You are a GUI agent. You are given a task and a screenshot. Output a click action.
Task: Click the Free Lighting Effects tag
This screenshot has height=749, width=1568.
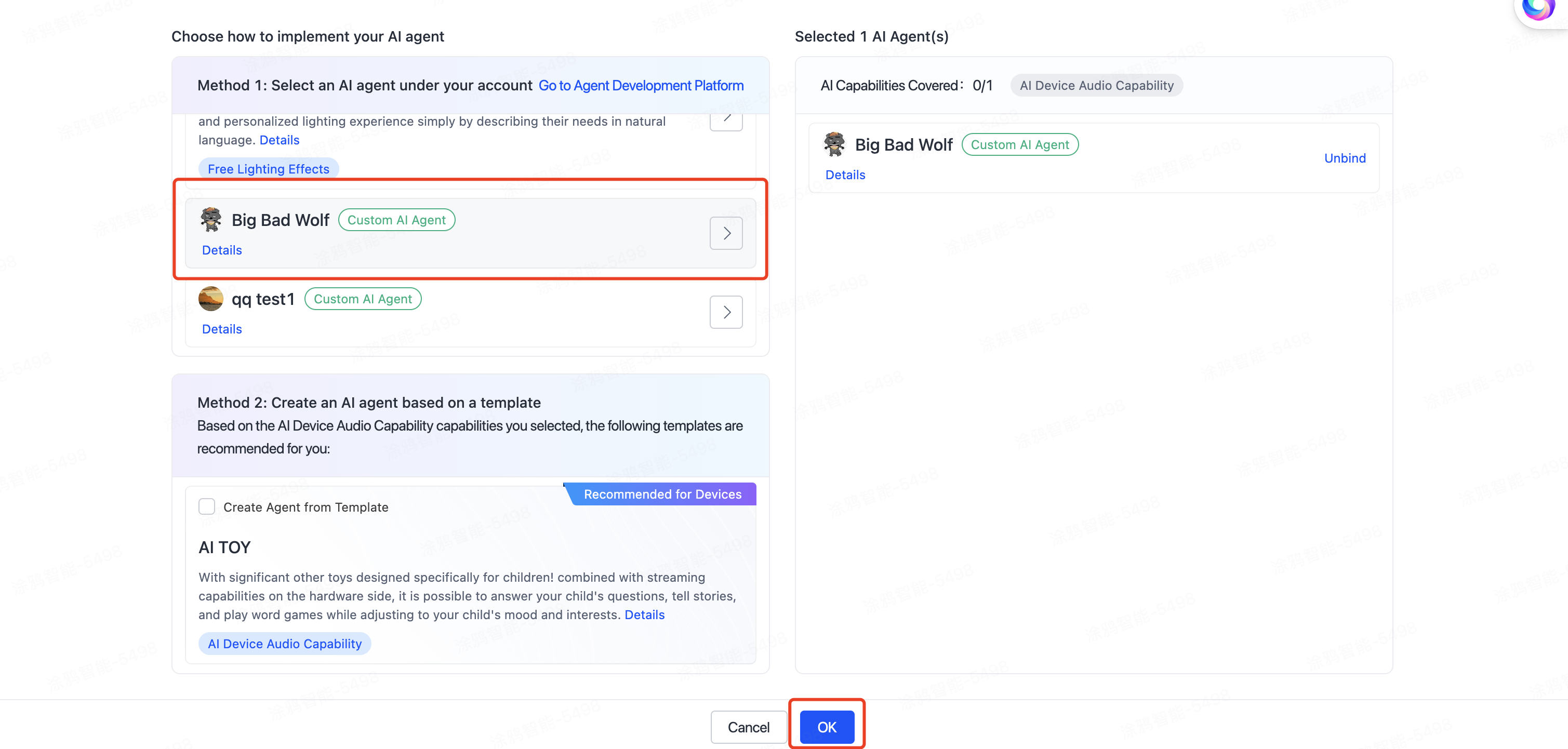point(269,169)
